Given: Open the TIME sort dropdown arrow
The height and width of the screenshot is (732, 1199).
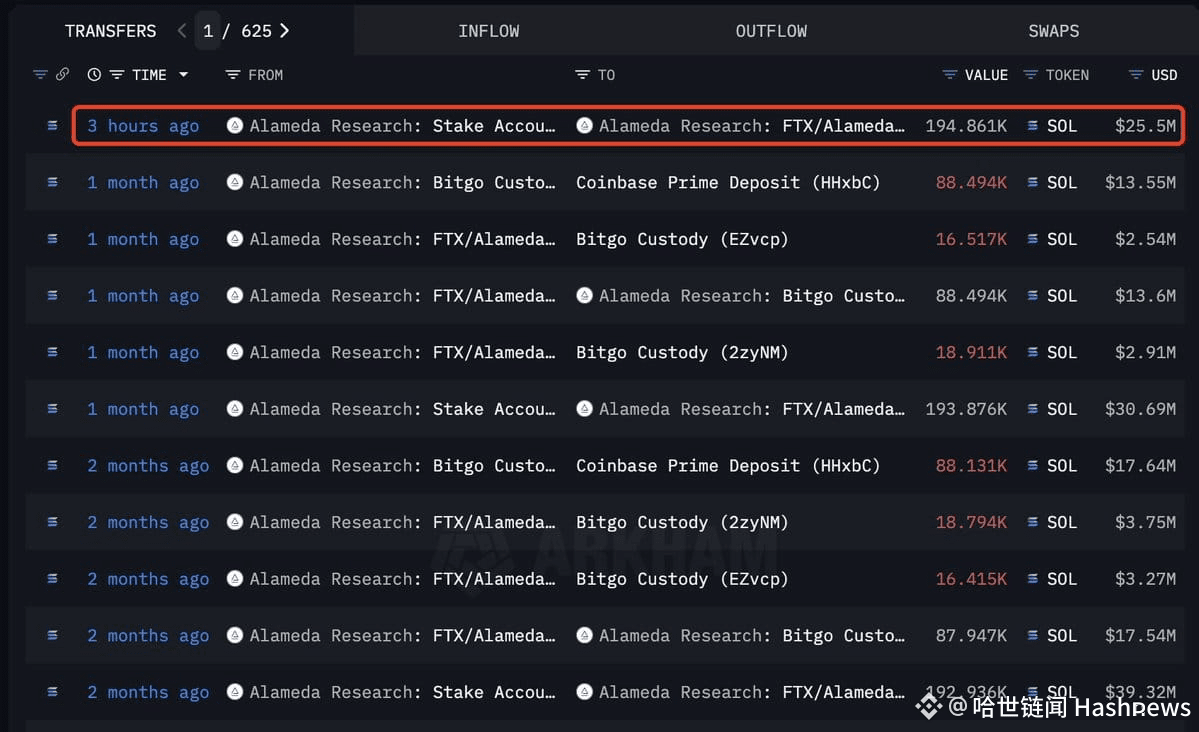Looking at the screenshot, I should [x=183, y=75].
